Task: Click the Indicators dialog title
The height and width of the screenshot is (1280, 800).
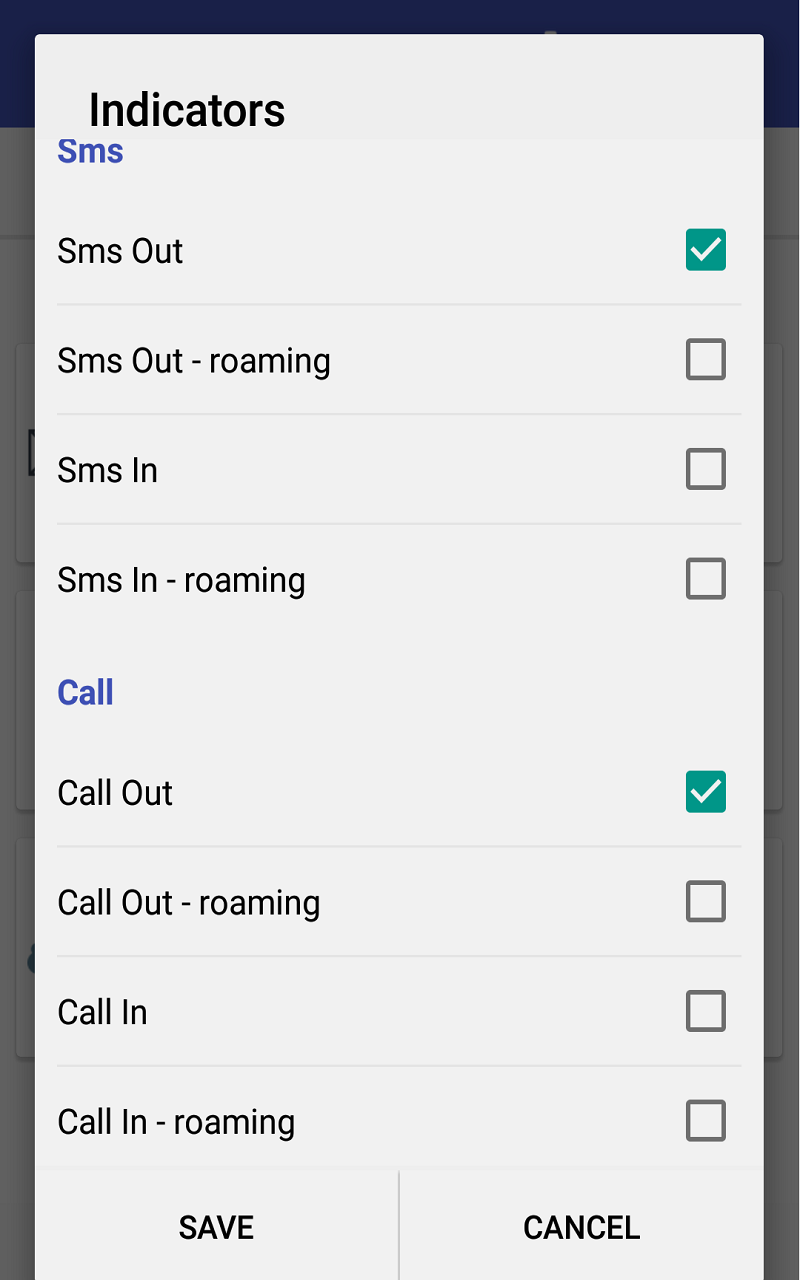Action: (186, 110)
